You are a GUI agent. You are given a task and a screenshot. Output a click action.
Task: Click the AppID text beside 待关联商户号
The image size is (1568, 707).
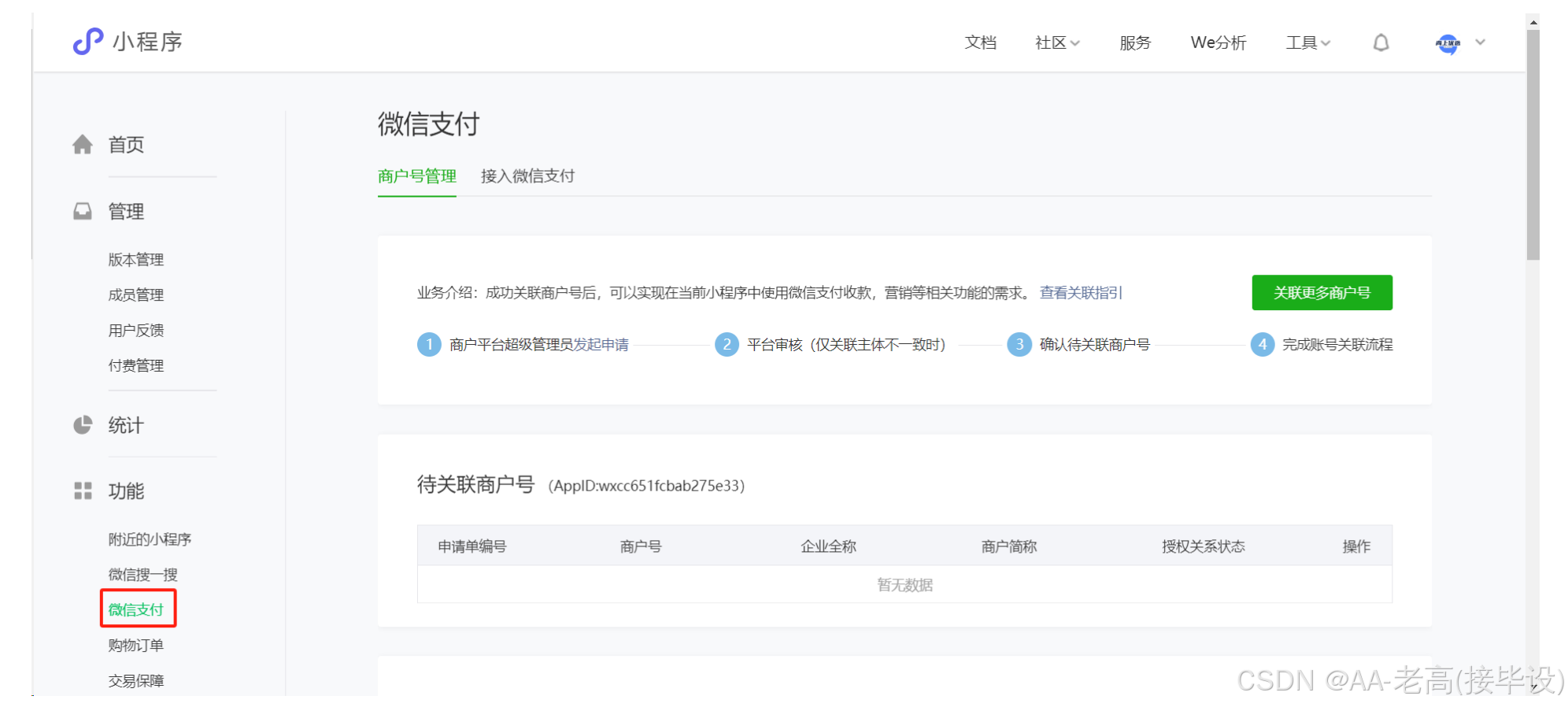[646, 486]
